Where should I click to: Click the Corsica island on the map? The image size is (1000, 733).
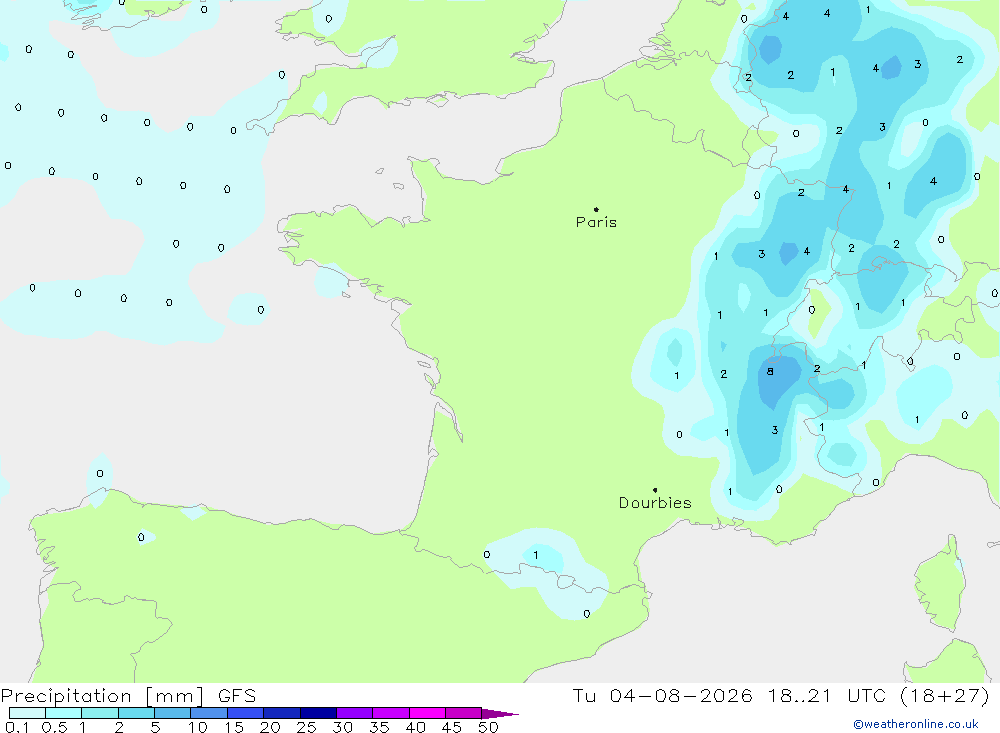(941, 584)
